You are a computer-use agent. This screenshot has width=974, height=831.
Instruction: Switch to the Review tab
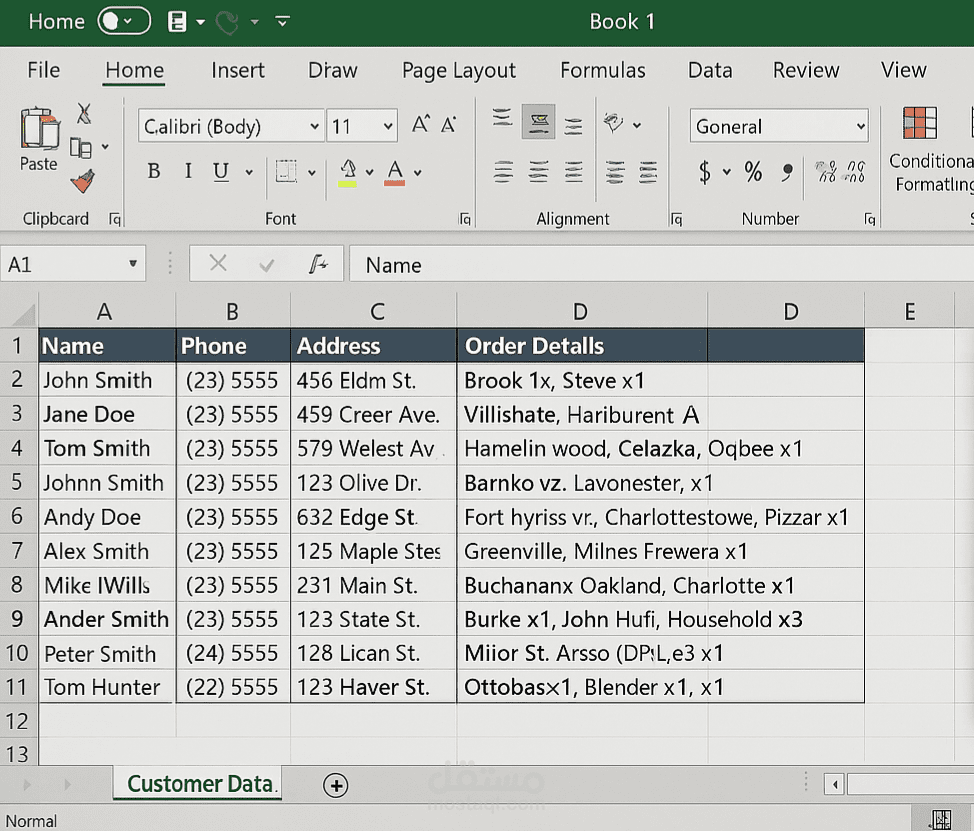tap(806, 70)
